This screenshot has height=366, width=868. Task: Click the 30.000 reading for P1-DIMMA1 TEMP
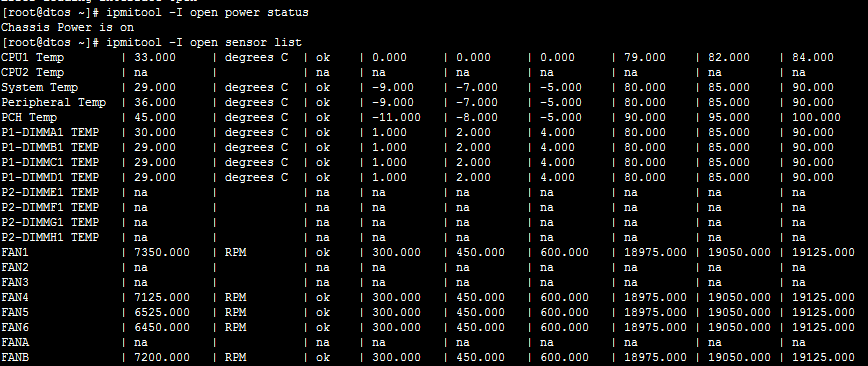tap(155, 132)
